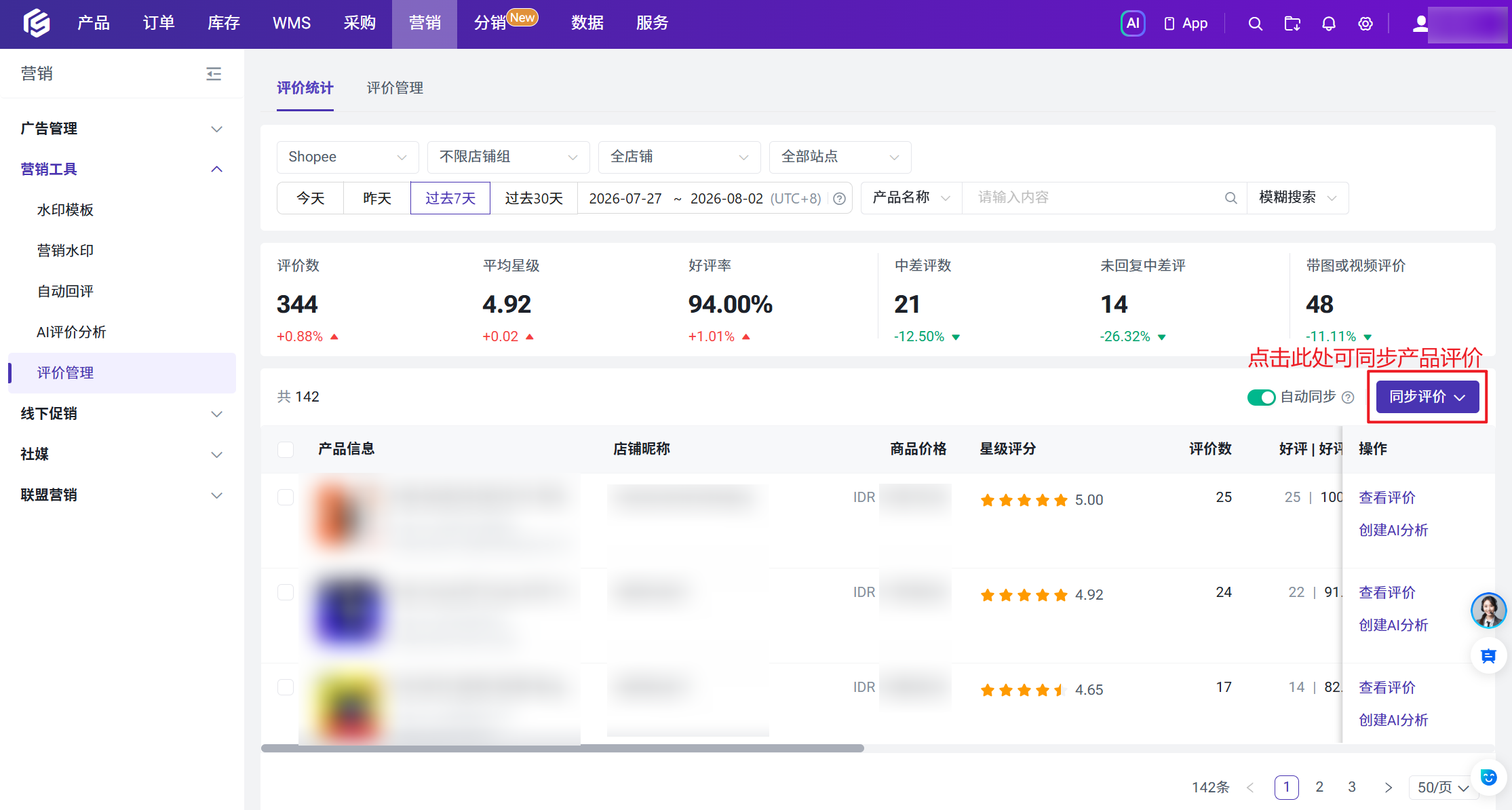Open the 全店铺 dropdown

680,157
